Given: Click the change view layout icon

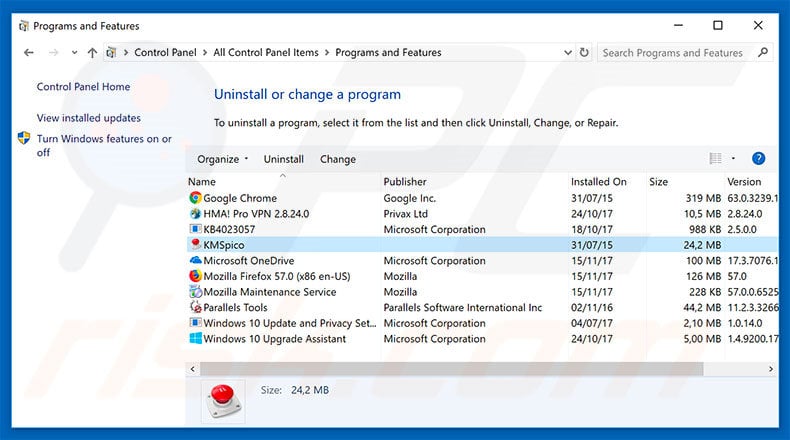Looking at the screenshot, I should point(715,159).
